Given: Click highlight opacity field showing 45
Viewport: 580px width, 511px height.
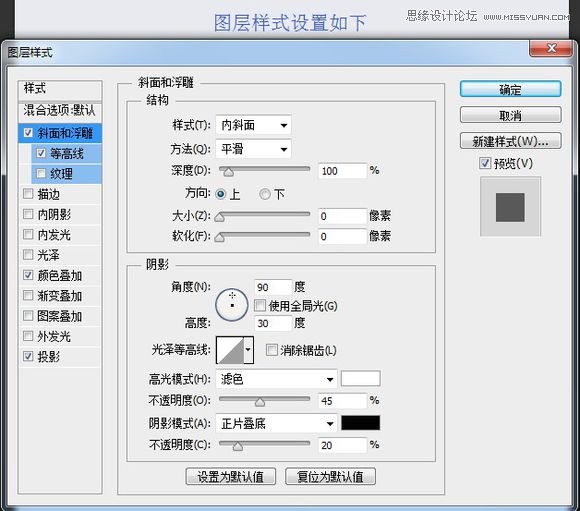Looking at the screenshot, I should coord(343,401).
